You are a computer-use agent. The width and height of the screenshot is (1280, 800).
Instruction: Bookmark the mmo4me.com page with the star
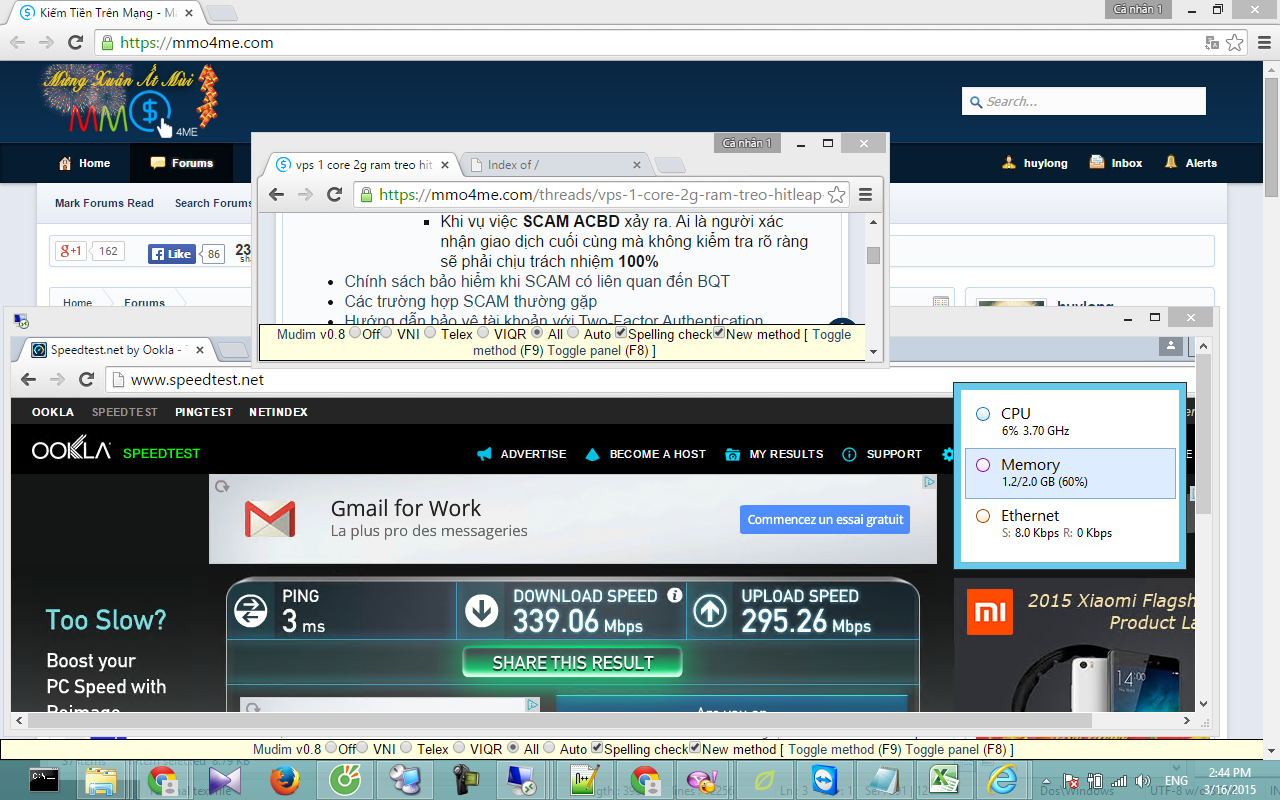1235,43
